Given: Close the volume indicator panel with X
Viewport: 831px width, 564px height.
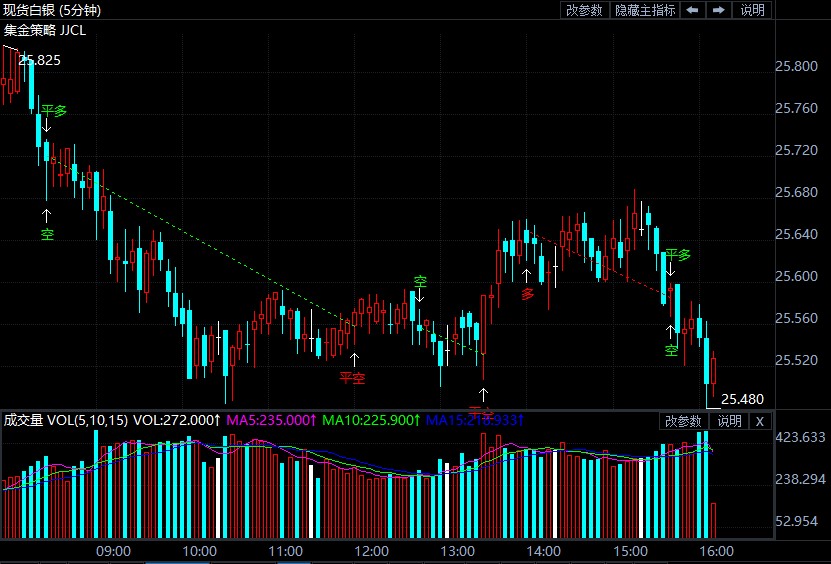Looking at the screenshot, I should [759, 421].
